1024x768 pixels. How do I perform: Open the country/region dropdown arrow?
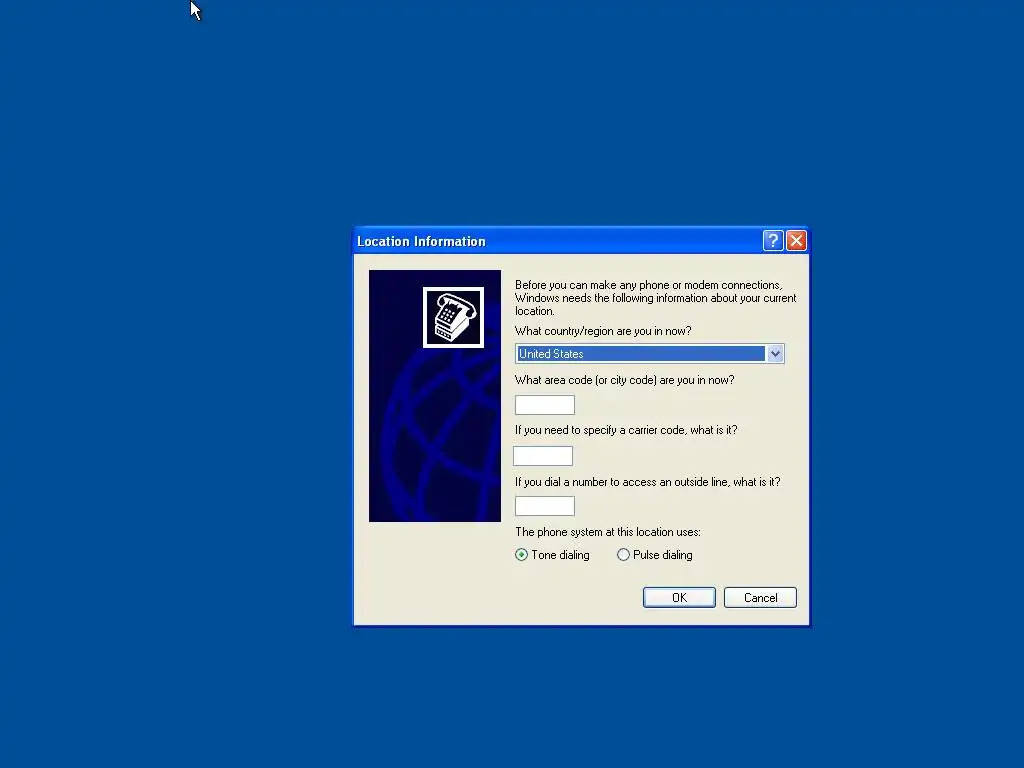pos(775,354)
